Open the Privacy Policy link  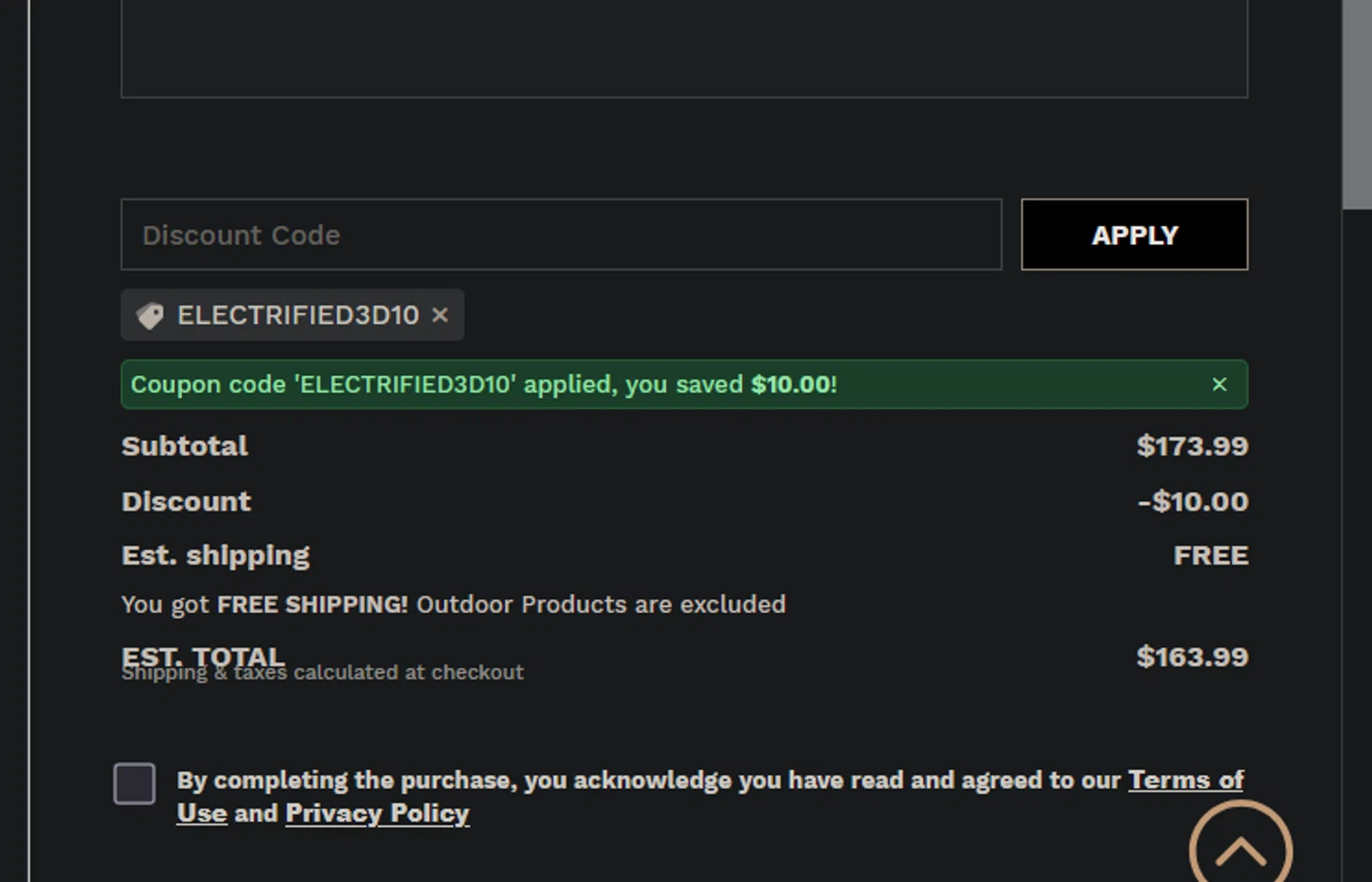377,813
